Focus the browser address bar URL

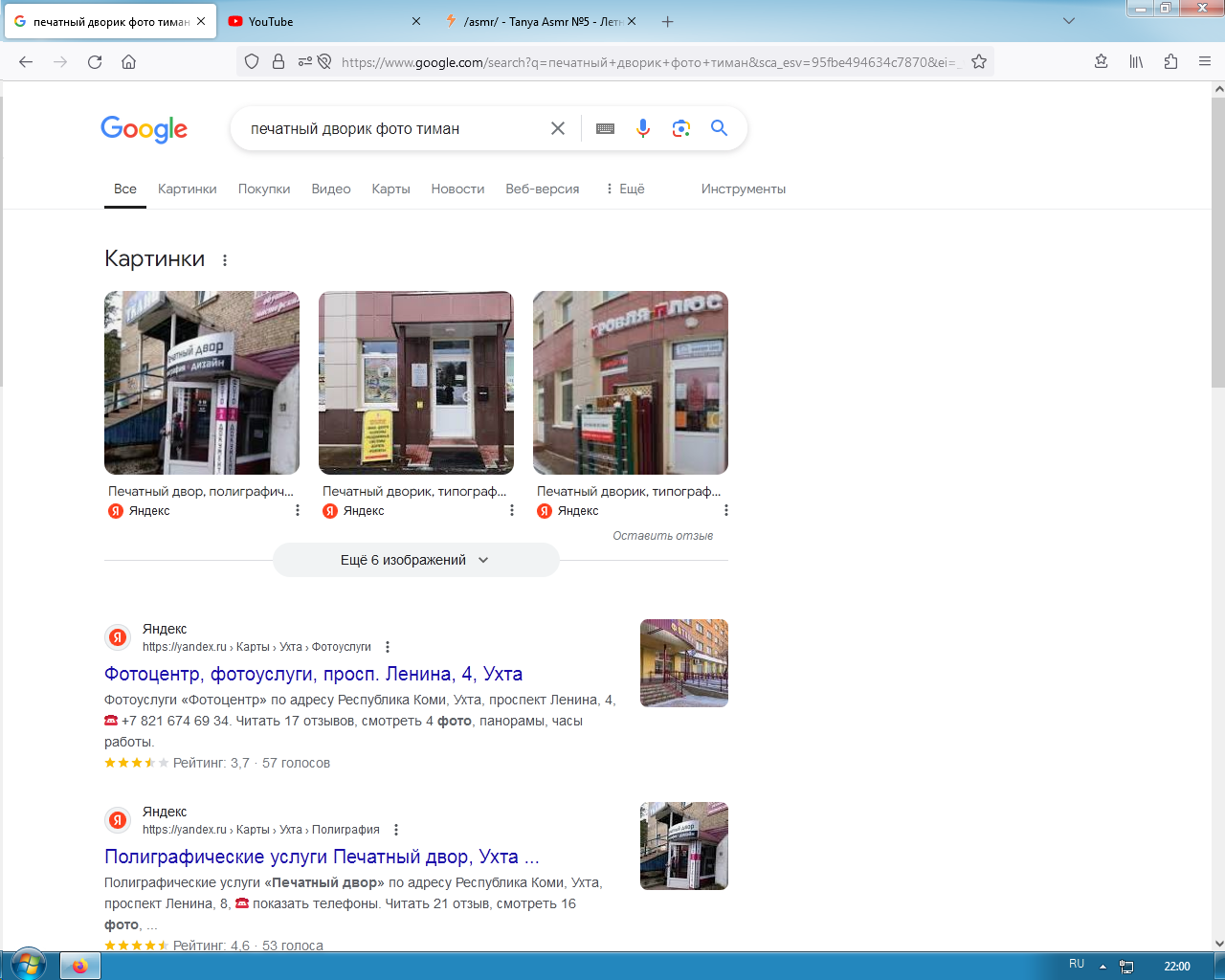[x=651, y=62]
